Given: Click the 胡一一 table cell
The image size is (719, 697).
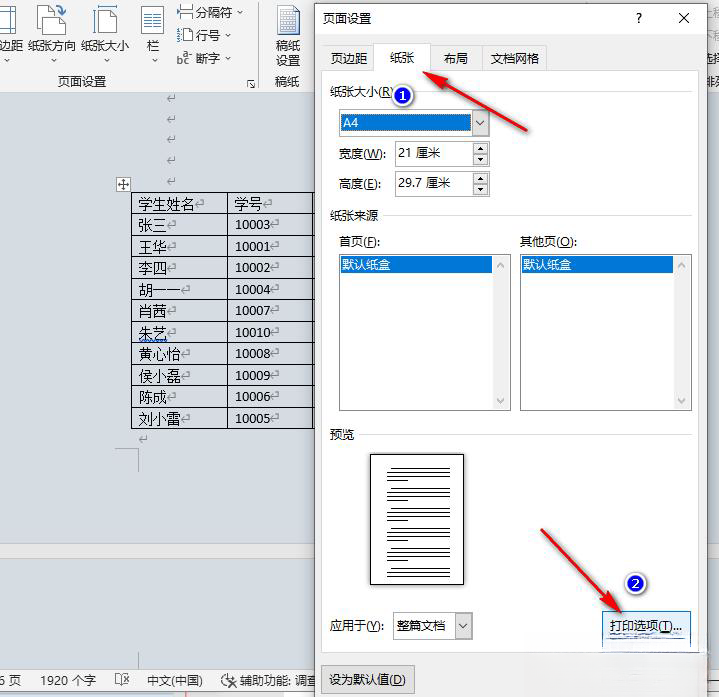Looking at the screenshot, I should pos(179,289).
